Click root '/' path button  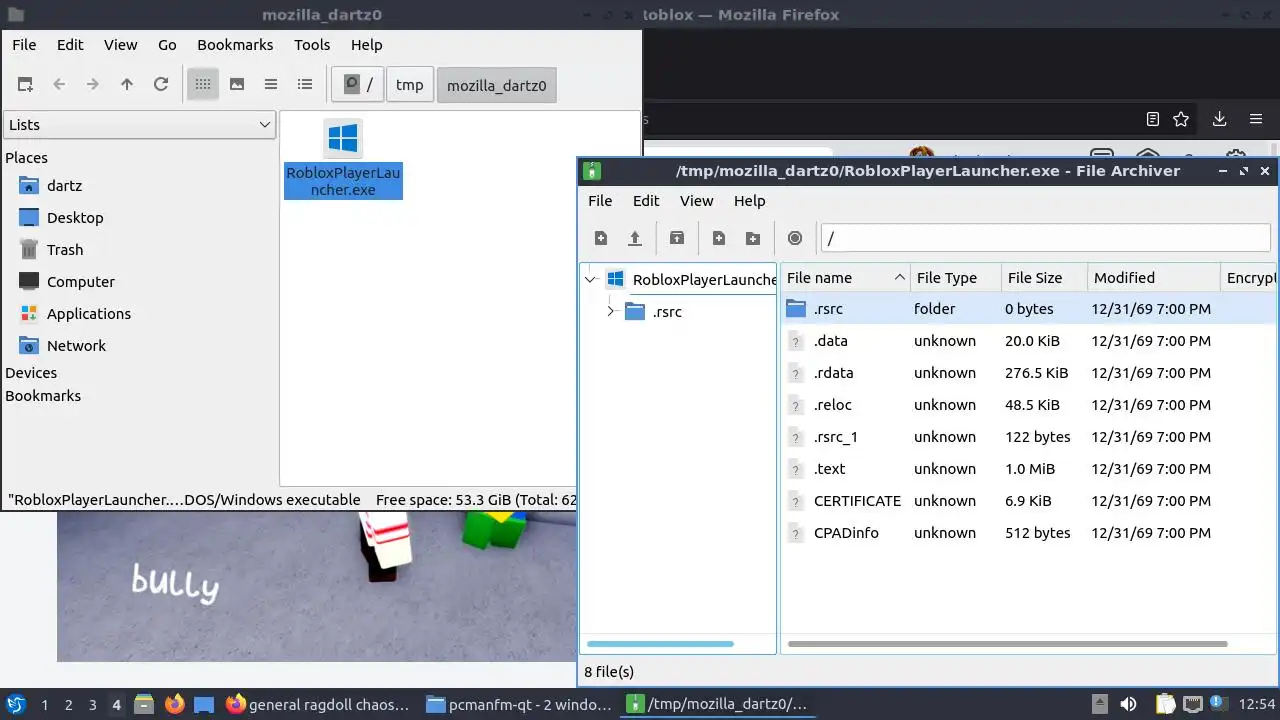(359, 85)
